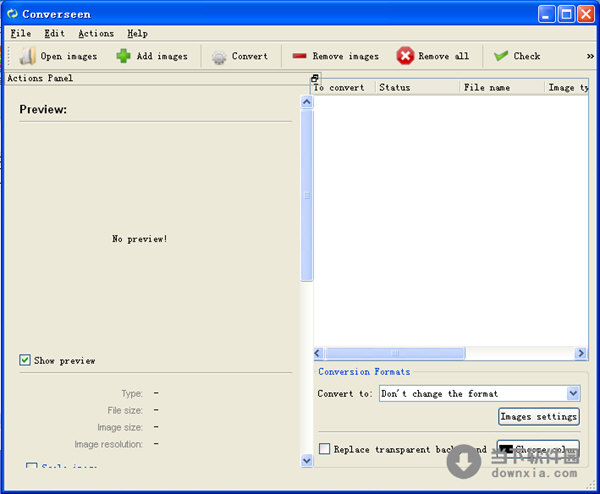Open images using the folder toolbar icon
The width and height of the screenshot is (600, 494).
tap(28, 56)
